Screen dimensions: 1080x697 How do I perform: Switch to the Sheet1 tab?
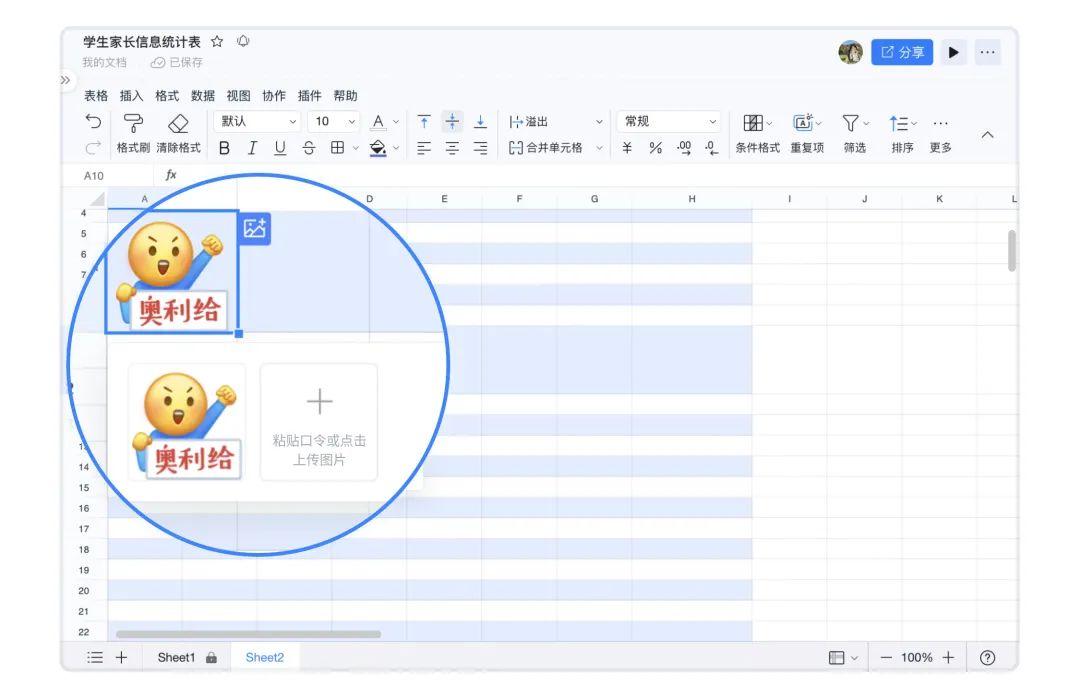click(x=187, y=658)
